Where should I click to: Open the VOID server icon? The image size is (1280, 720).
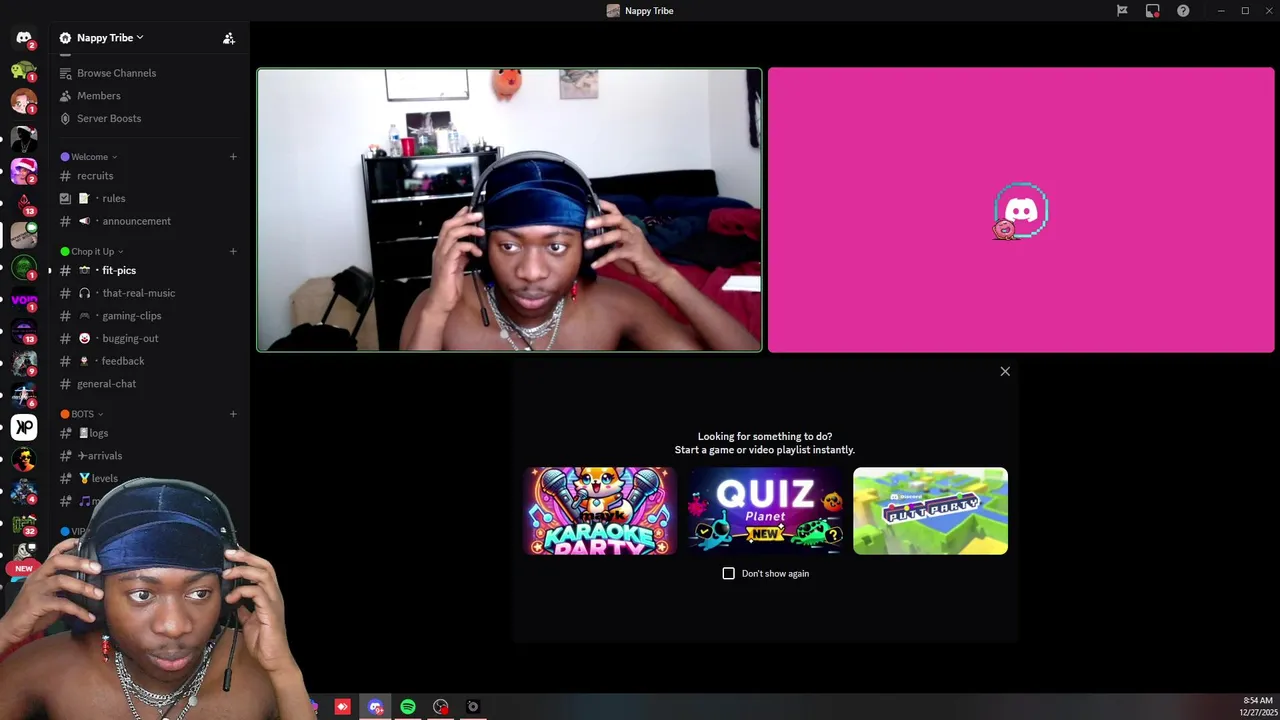[24, 299]
